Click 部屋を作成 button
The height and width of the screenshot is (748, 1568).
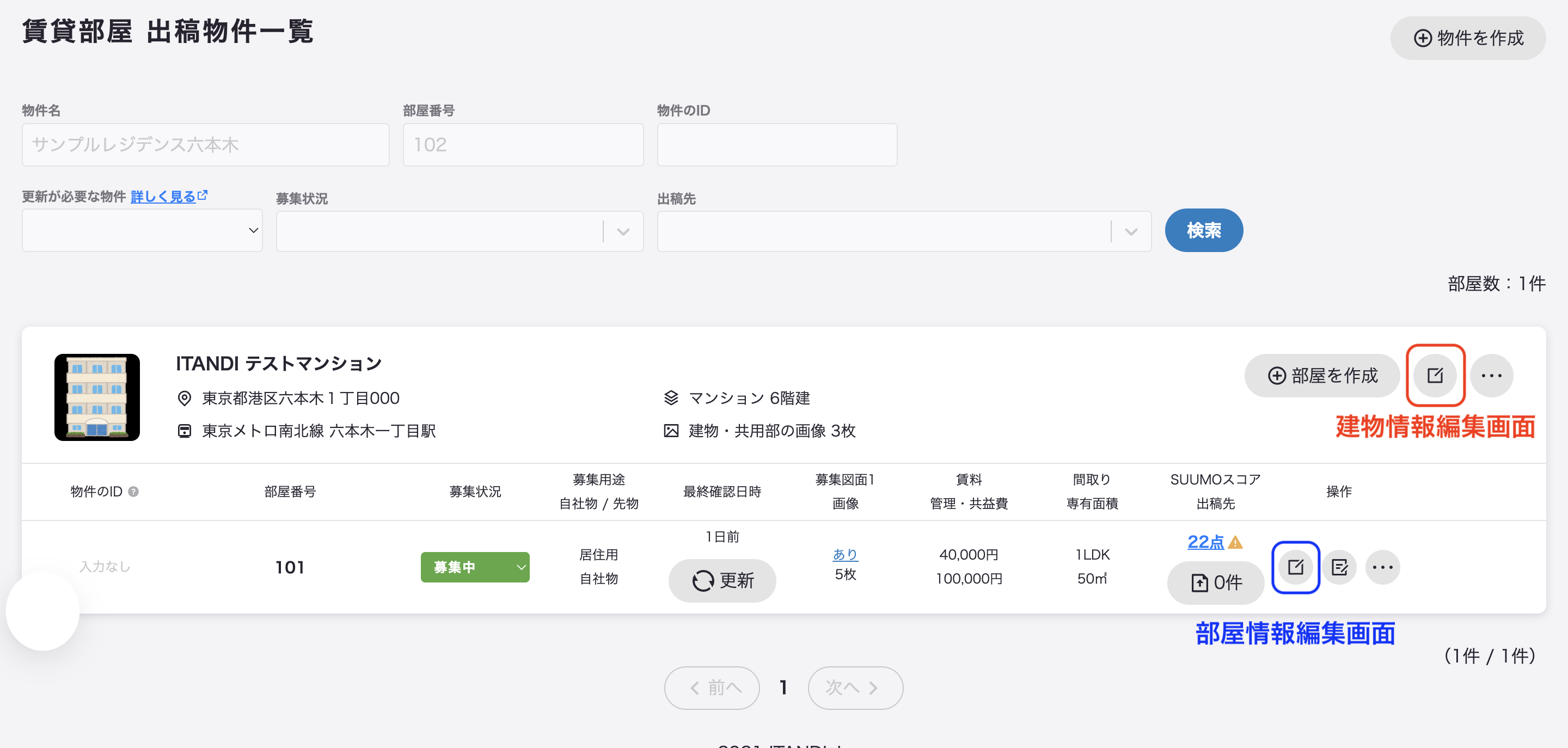[1321, 376]
